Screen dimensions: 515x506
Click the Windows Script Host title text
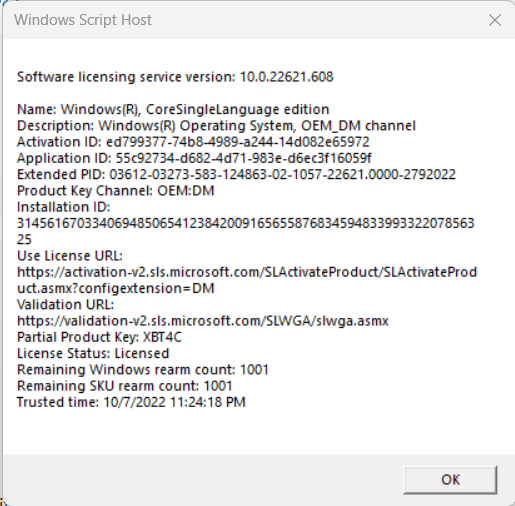coord(83,20)
